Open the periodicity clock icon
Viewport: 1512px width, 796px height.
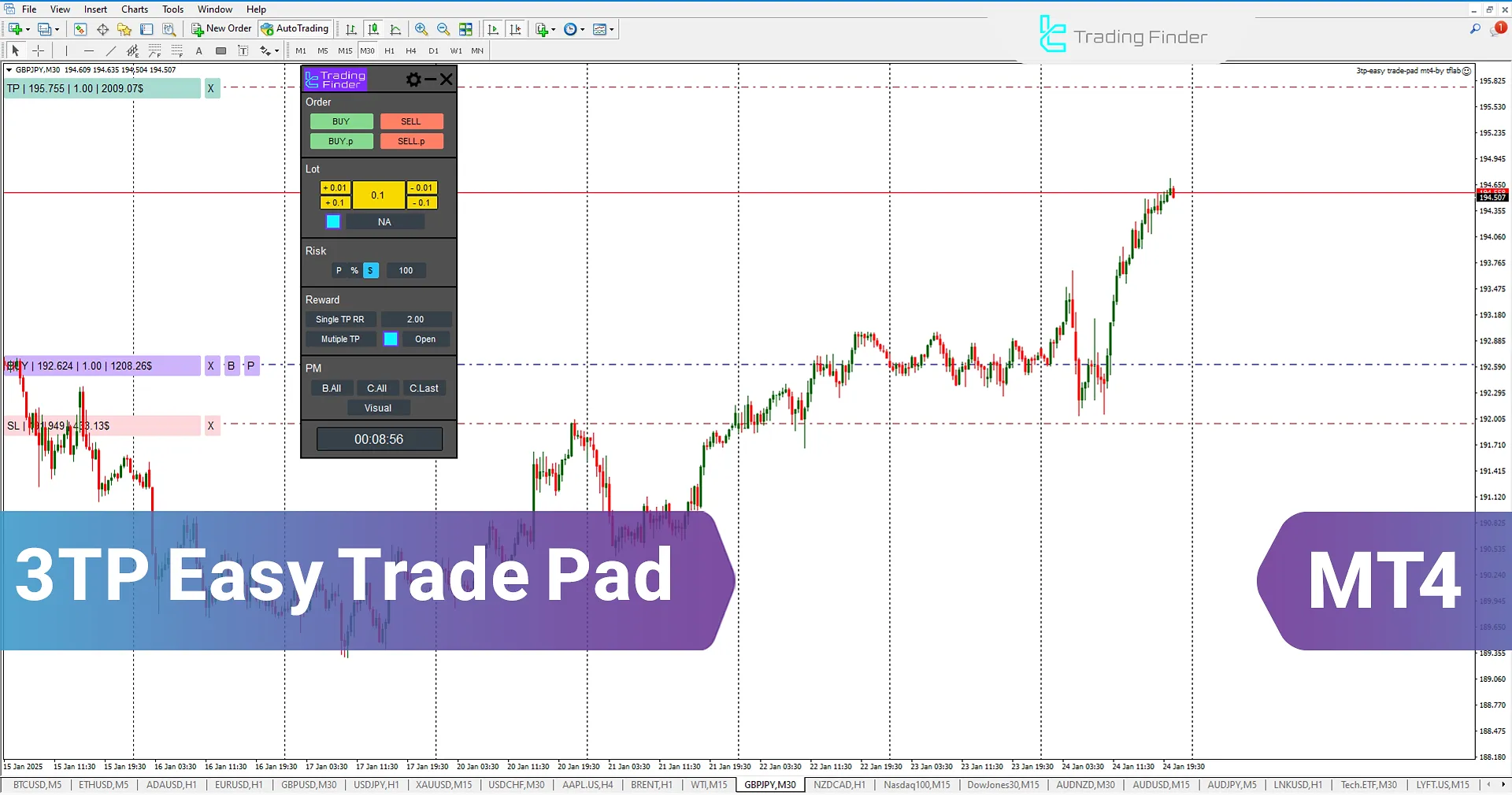[571, 29]
